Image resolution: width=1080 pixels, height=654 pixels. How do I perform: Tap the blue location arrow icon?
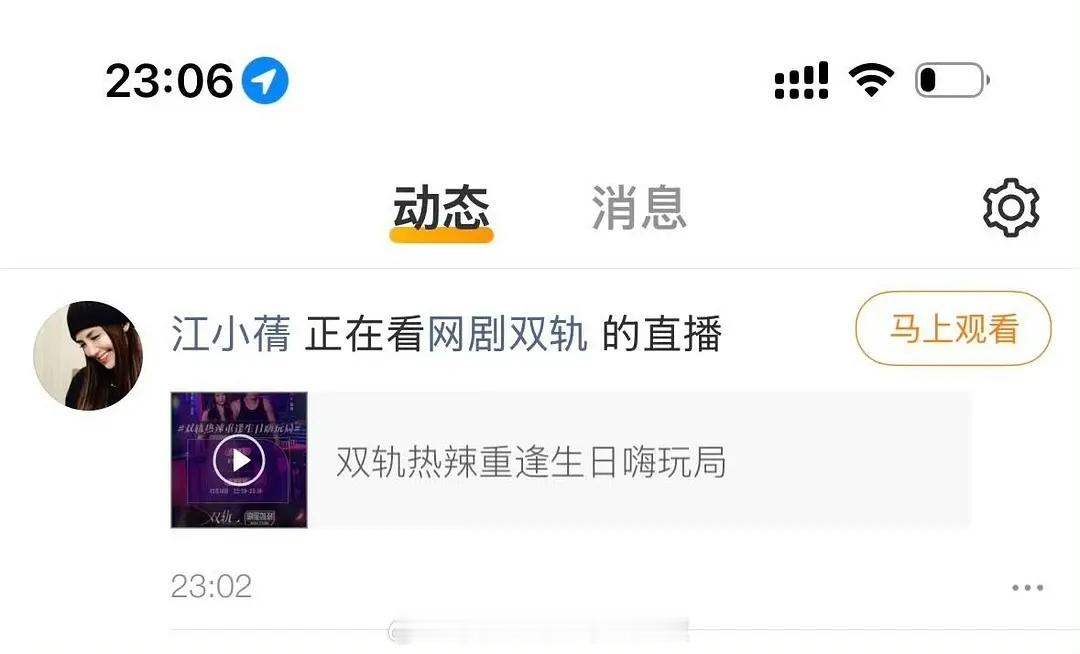265,81
